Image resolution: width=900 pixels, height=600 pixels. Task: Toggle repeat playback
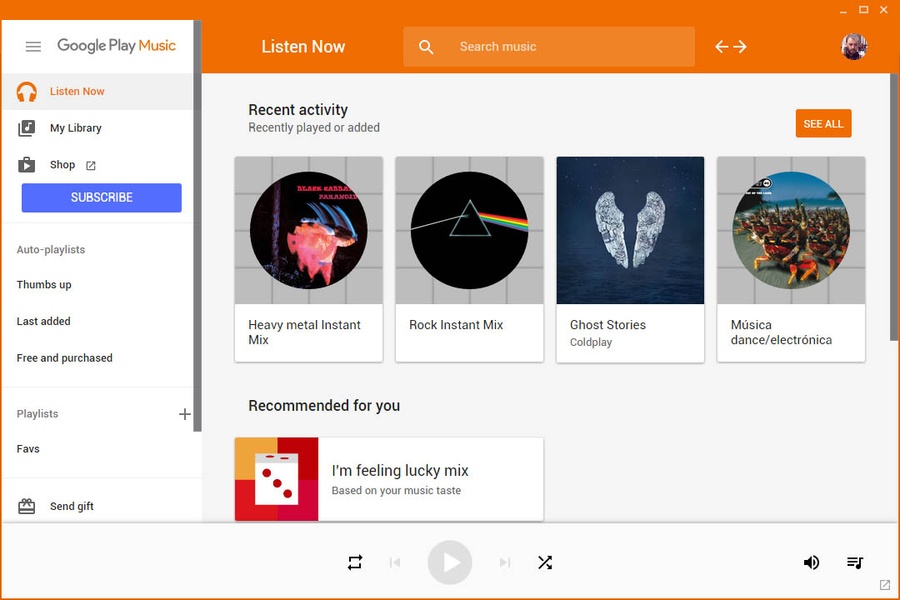pos(355,562)
